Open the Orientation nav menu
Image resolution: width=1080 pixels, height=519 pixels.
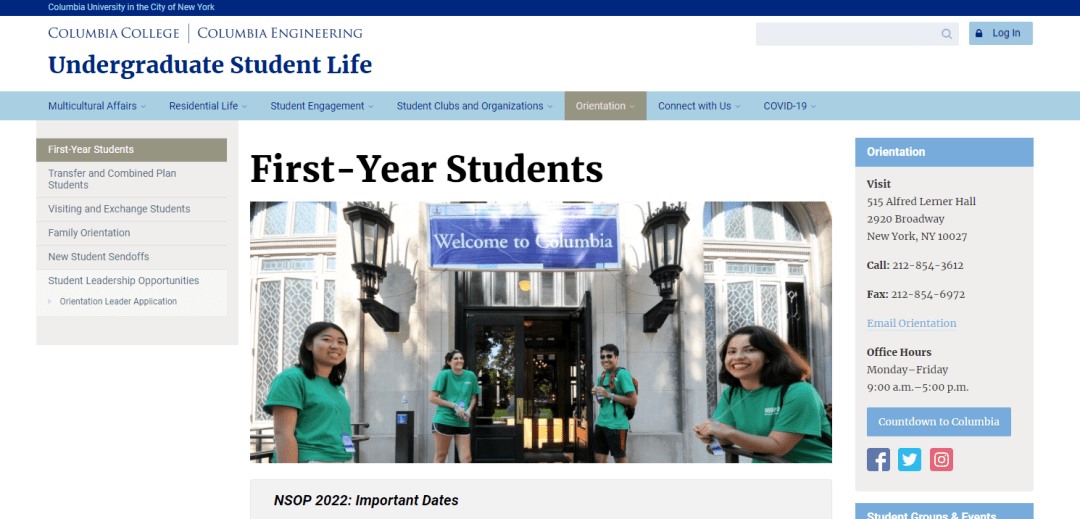605,106
